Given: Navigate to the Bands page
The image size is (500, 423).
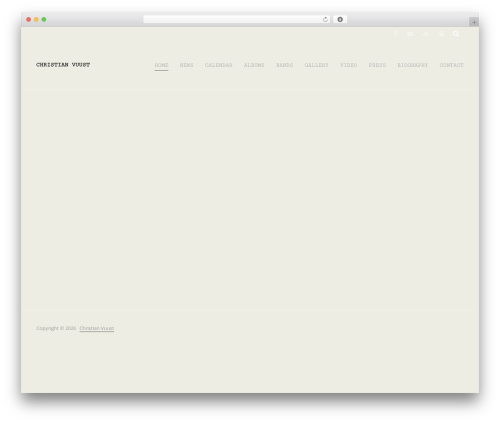Looking at the screenshot, I should (284, 65).
